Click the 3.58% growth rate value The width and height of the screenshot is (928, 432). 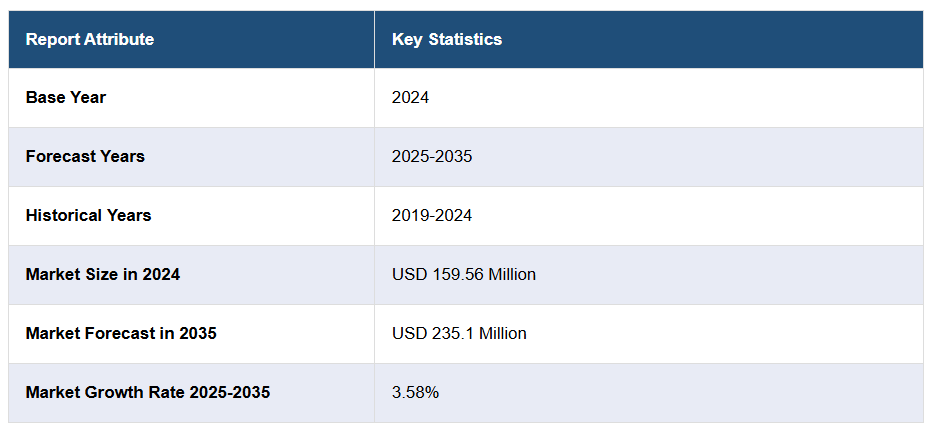[x=415, y=392]
